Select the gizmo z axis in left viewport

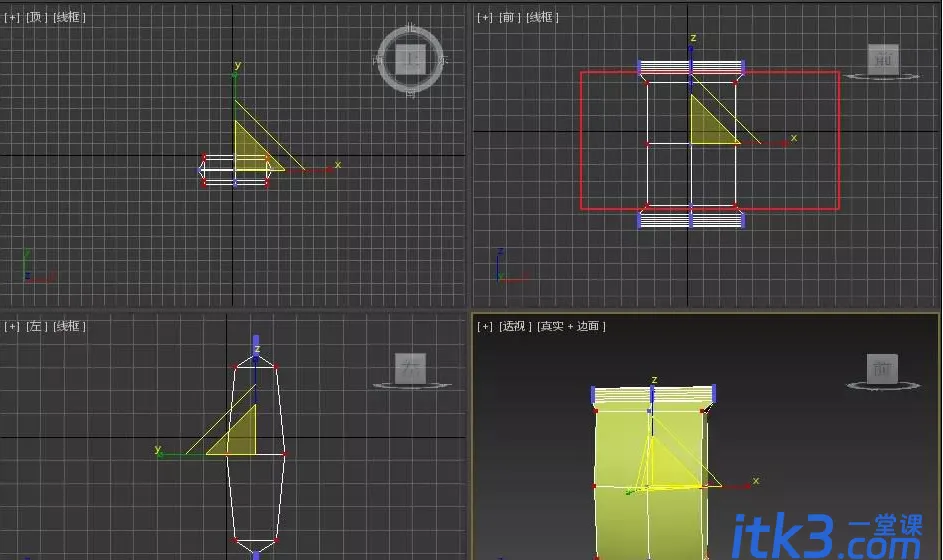(256, 374)
